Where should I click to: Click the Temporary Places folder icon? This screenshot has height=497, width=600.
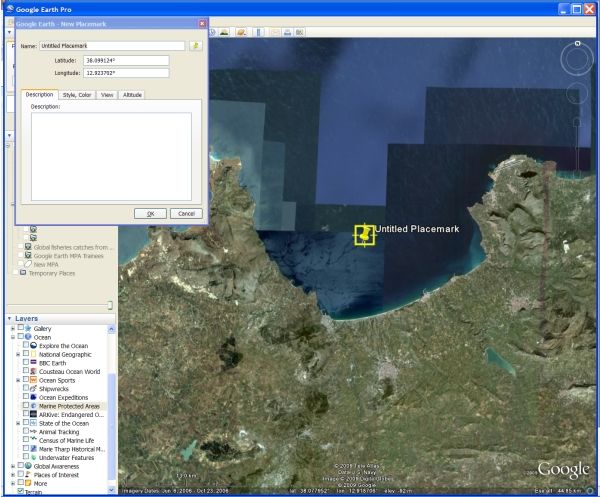[x=23, y=273]
